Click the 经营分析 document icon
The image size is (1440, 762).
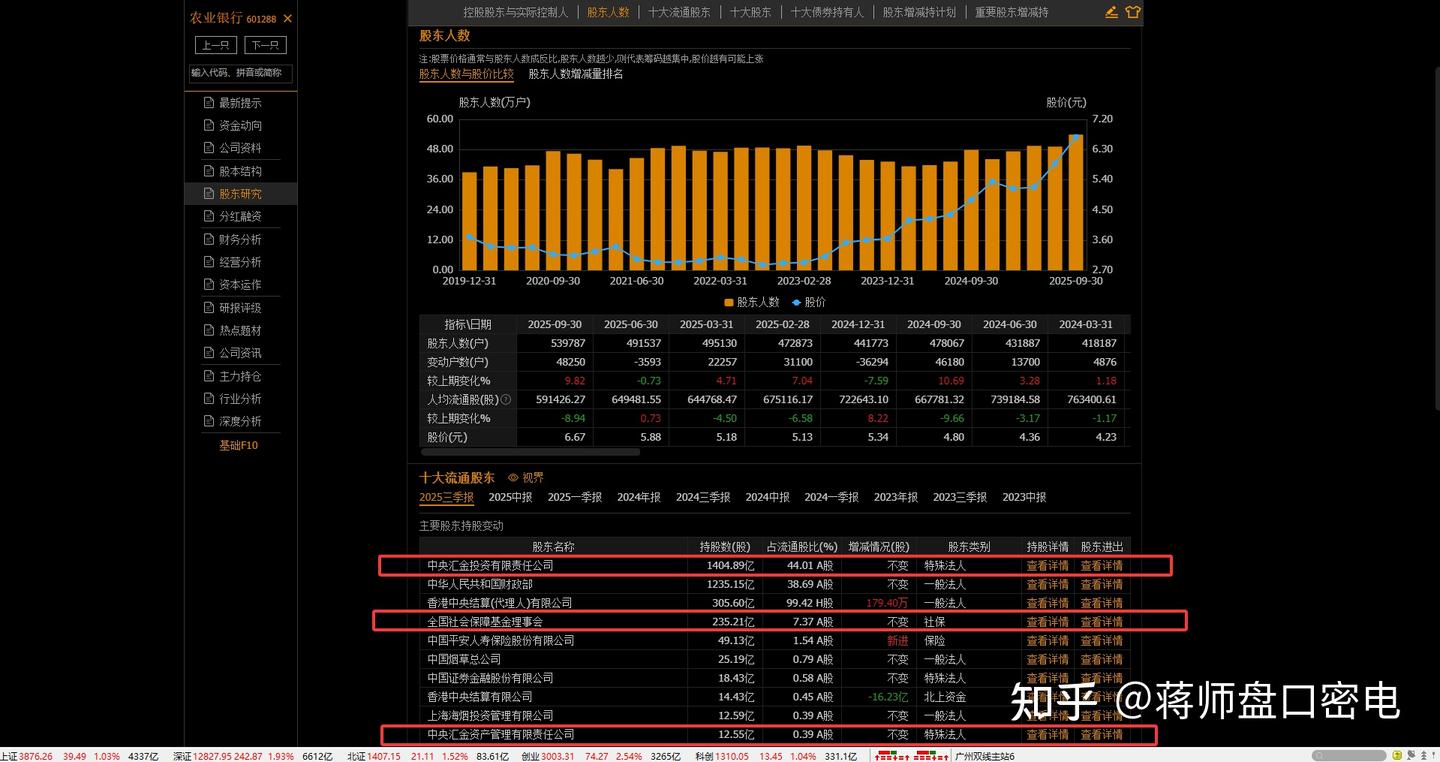(209, 262)
